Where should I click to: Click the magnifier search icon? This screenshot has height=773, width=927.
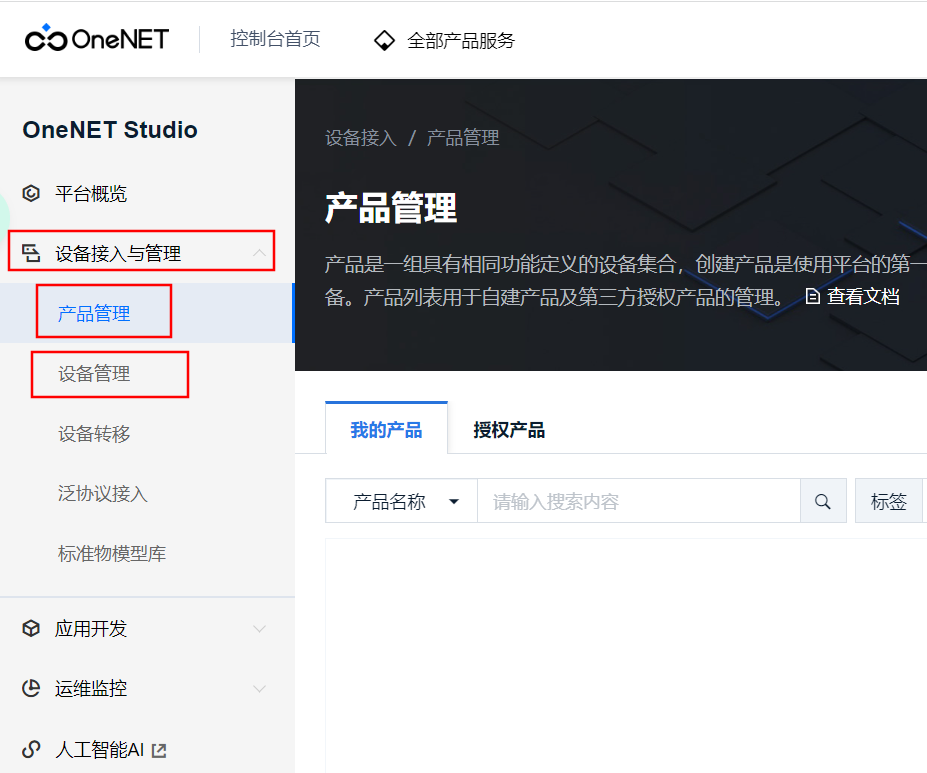coord(822,501)
